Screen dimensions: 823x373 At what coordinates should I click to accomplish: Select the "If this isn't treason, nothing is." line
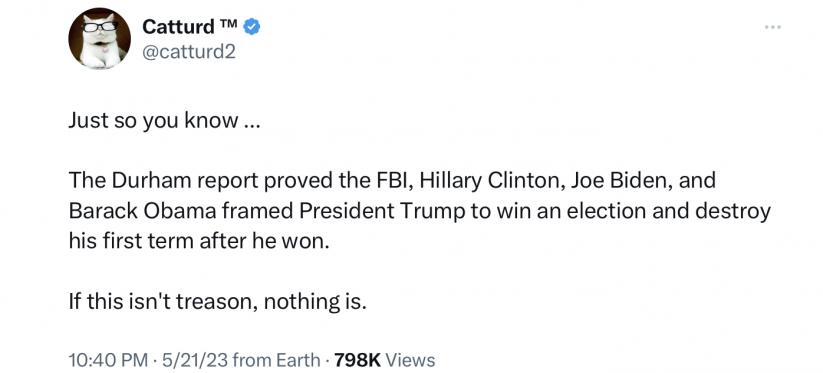click(x=217, y=302)
